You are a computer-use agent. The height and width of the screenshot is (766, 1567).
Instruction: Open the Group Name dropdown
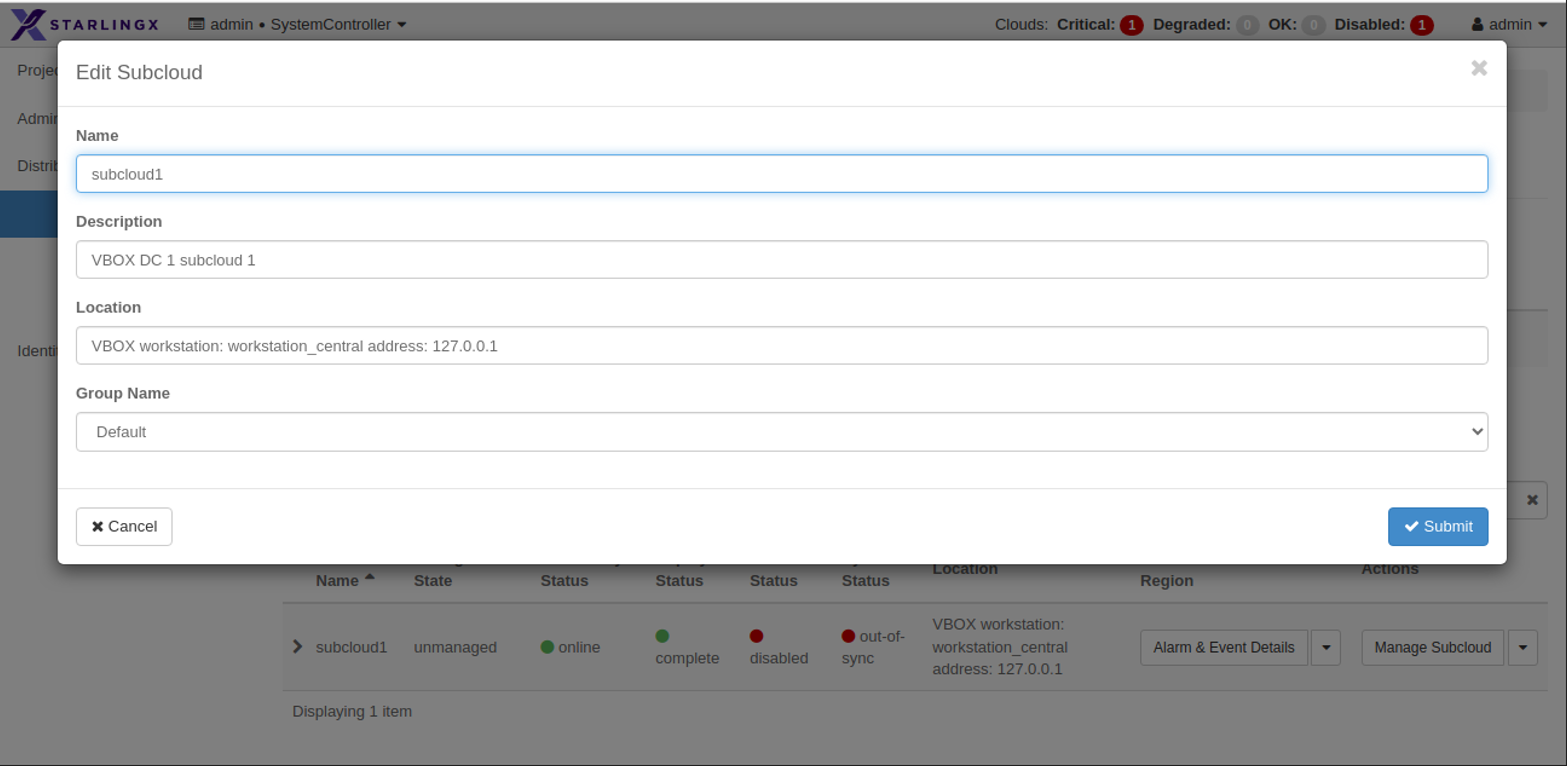[x=781, y=432]
